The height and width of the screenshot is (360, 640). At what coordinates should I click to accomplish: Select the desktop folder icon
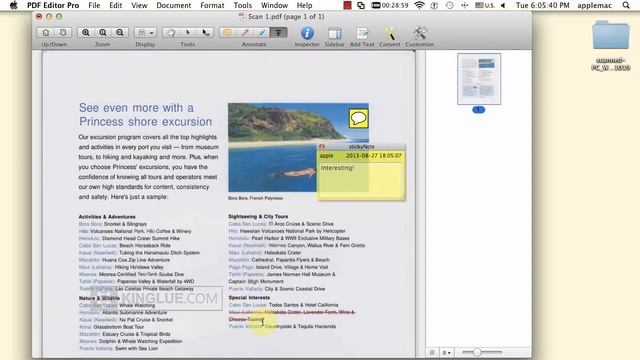click(611, 36)
